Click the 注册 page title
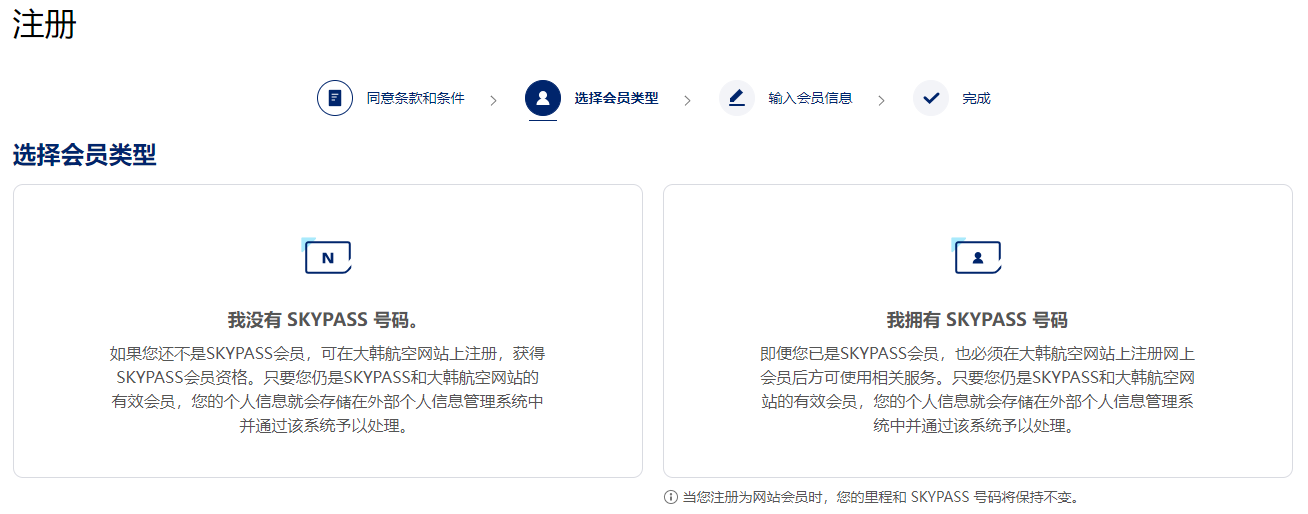The width and height of the screenshot is (1308, 514). pos(44,25)
